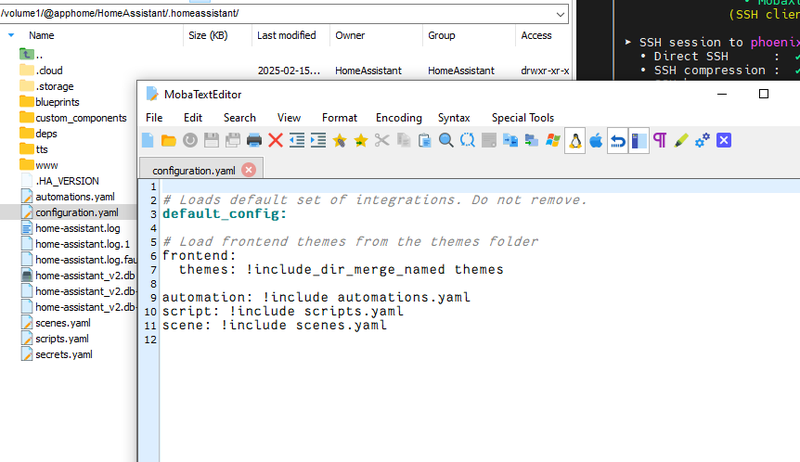Open the Encoding menu
This screenshot has height=462, width=800.
click(x=399, y=118)
